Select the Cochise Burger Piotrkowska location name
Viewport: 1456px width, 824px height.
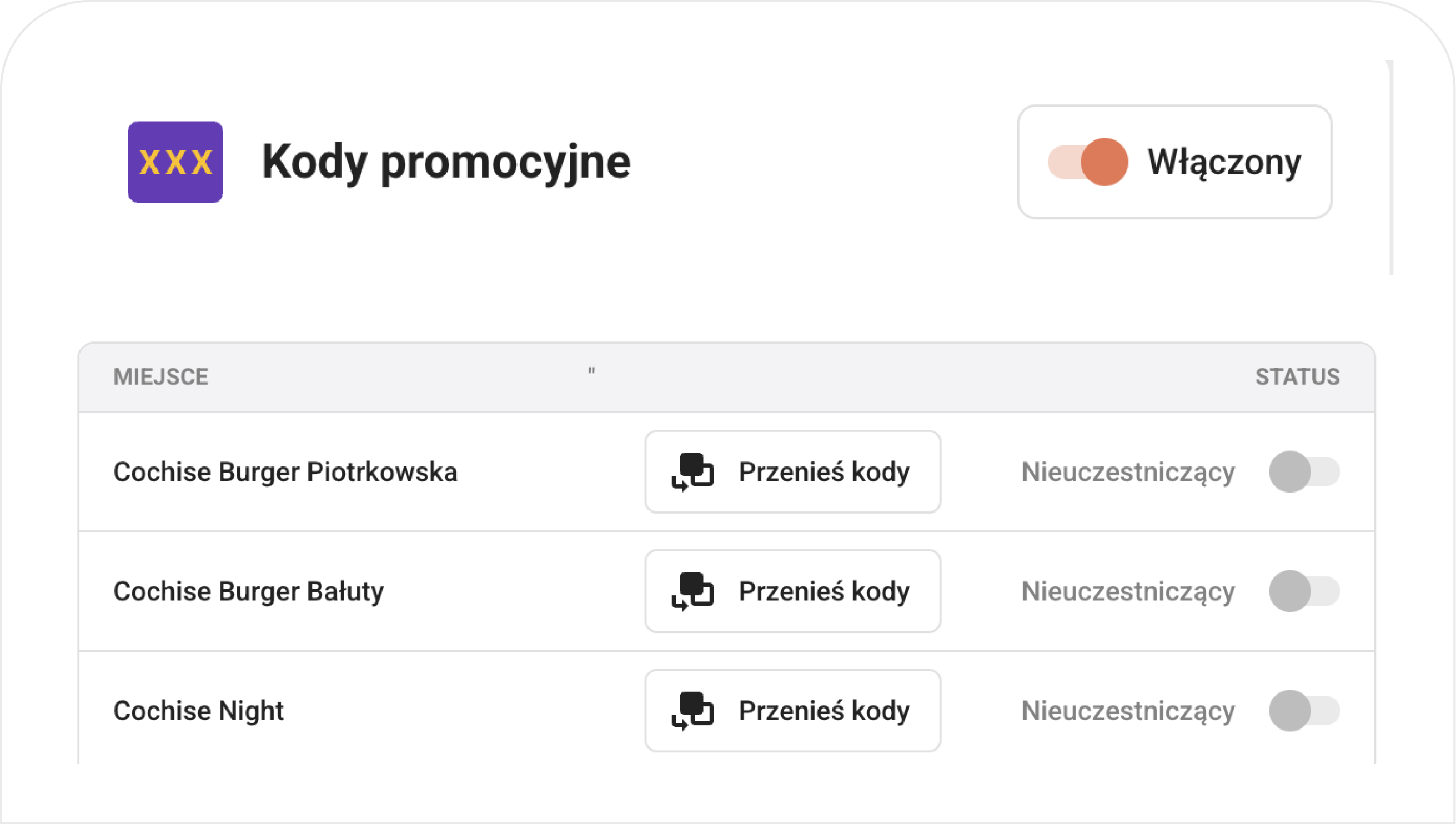pyautogui.click(x=285, y=472)
